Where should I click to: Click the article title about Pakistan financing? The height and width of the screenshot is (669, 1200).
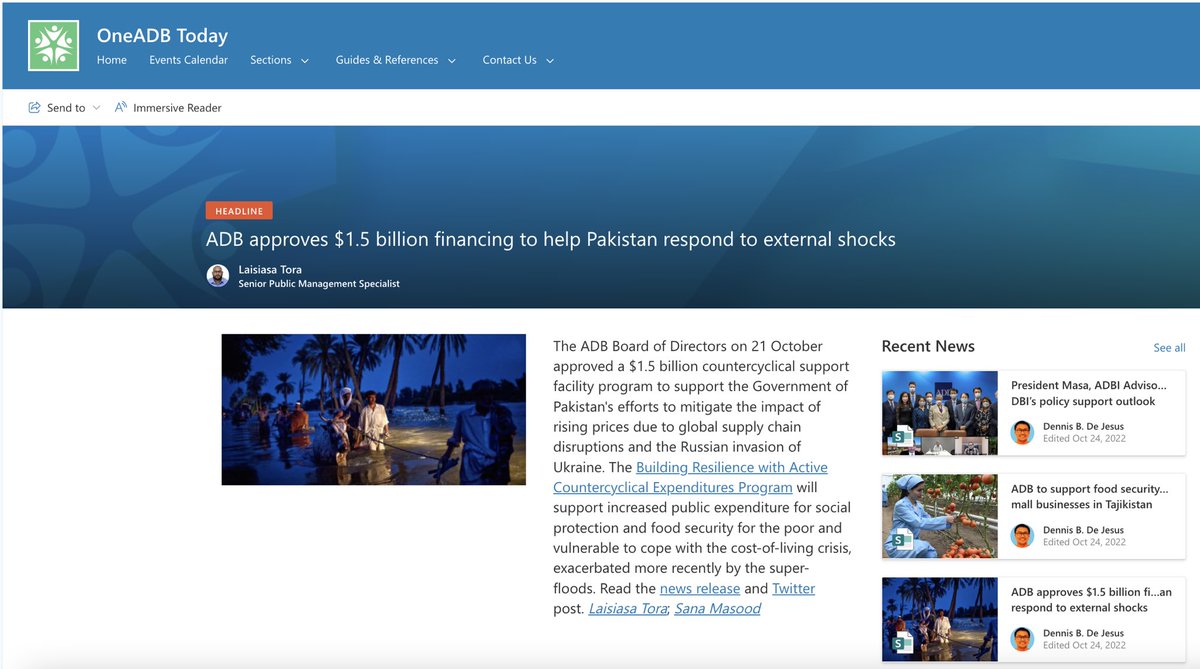(x=551, y=239)
